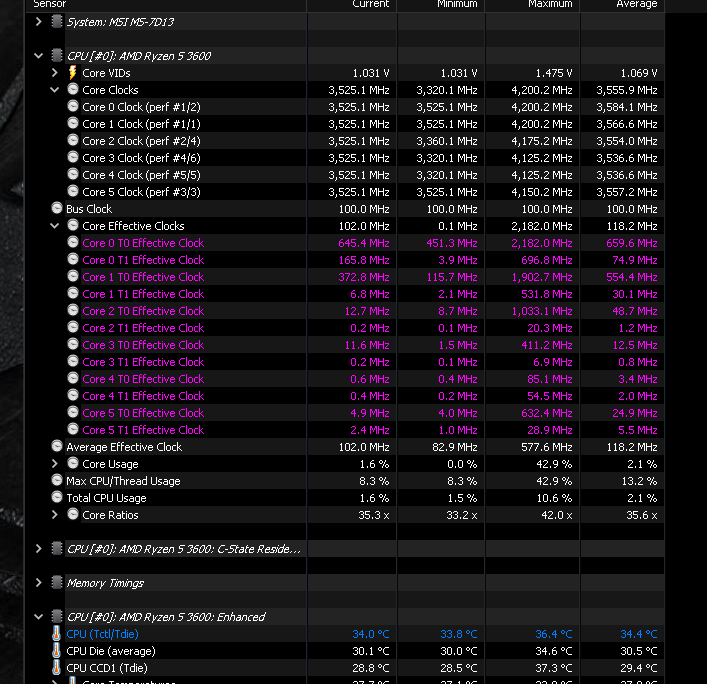Click the thermometer icon for CPU Die (average)

(x=57, y=651)
